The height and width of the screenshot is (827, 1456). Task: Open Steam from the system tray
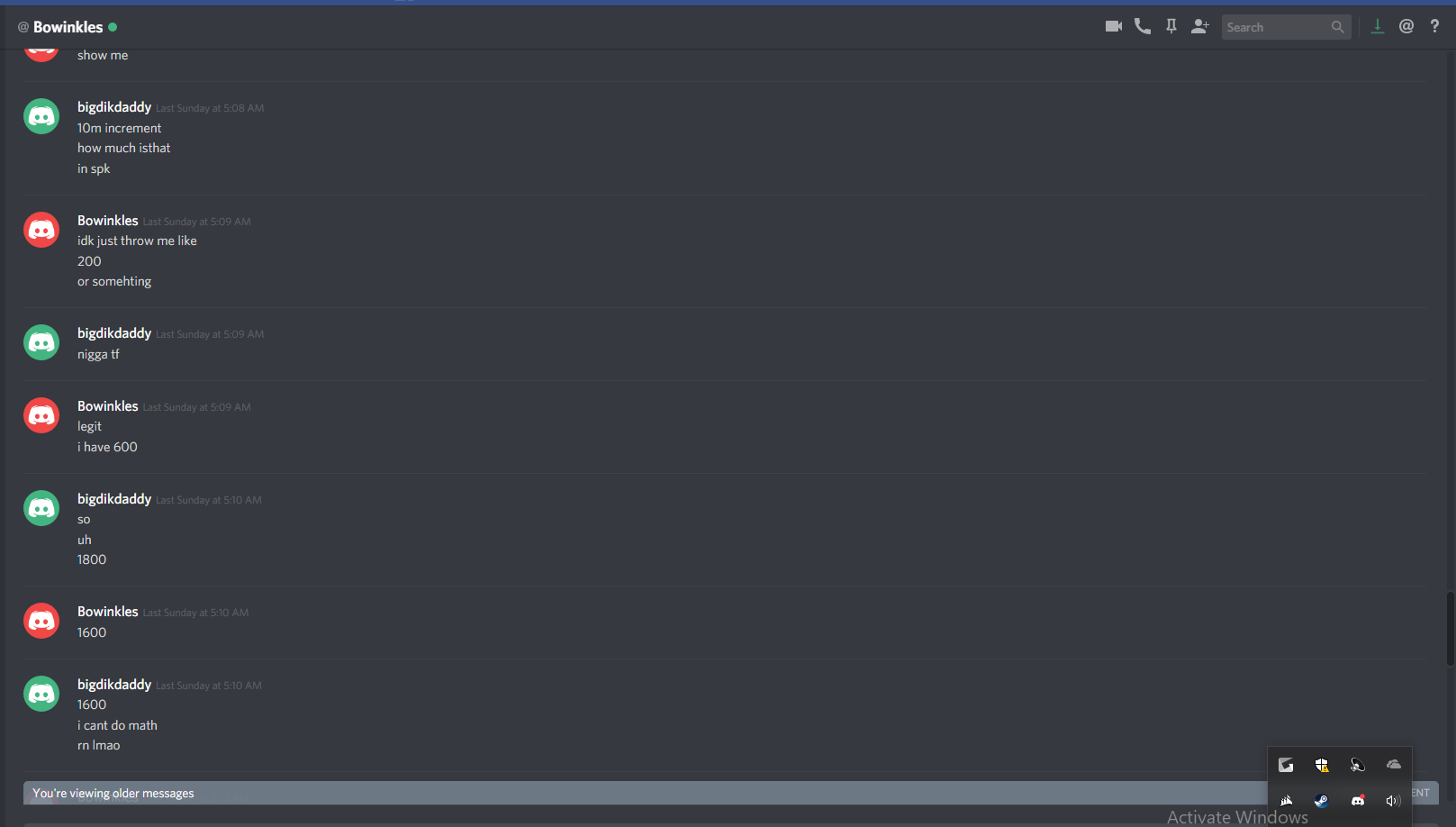coord(1321,801)
